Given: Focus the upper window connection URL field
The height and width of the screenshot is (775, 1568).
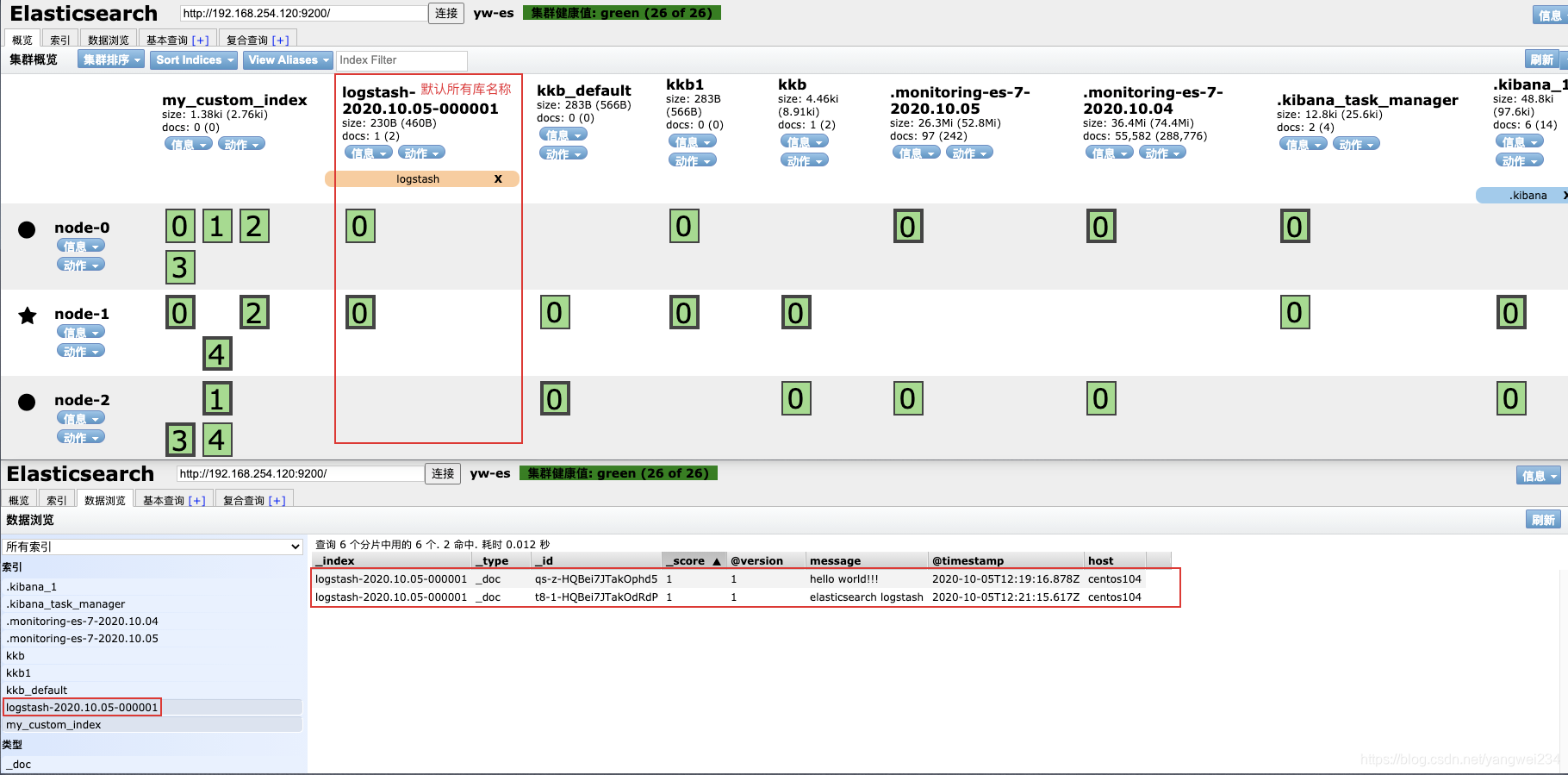Looking at the screenshot, I should (303, 13).
